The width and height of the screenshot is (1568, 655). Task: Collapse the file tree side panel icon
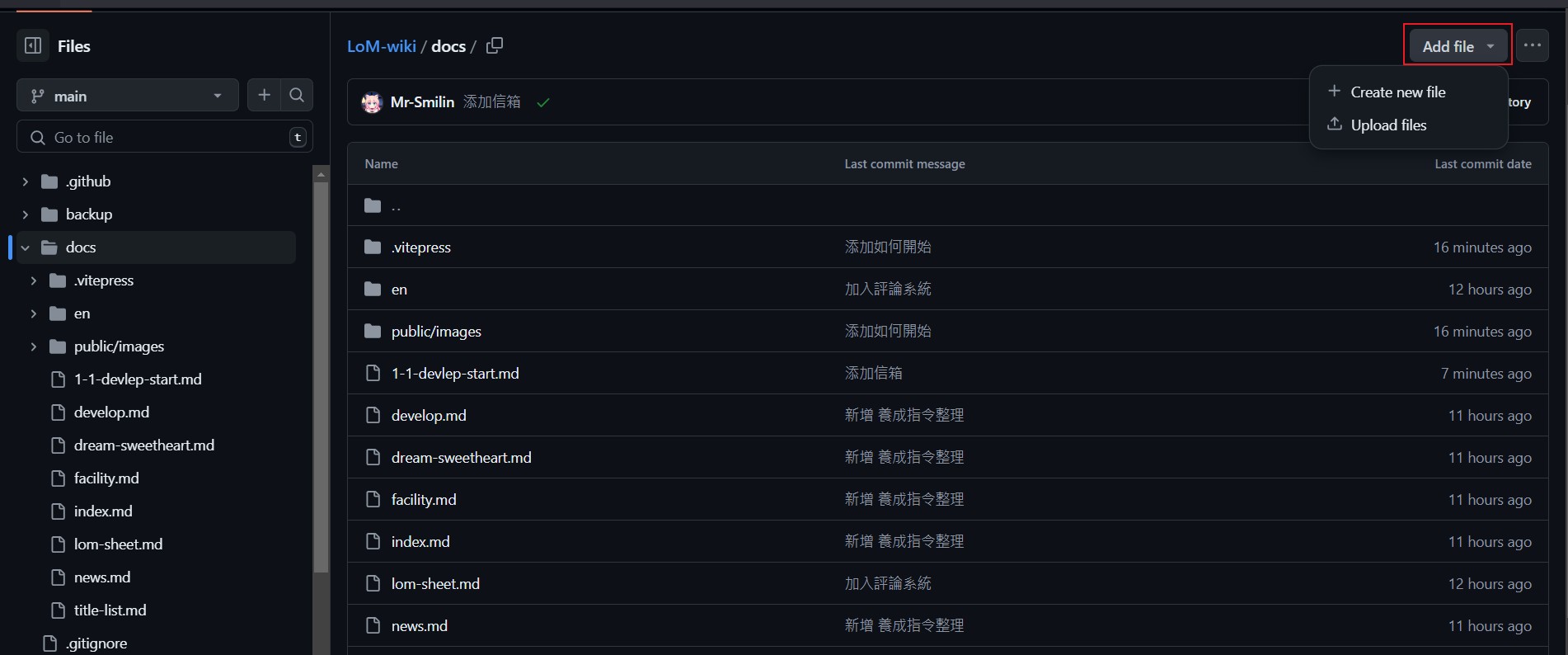pyautogui.click(x=33, y=46)
